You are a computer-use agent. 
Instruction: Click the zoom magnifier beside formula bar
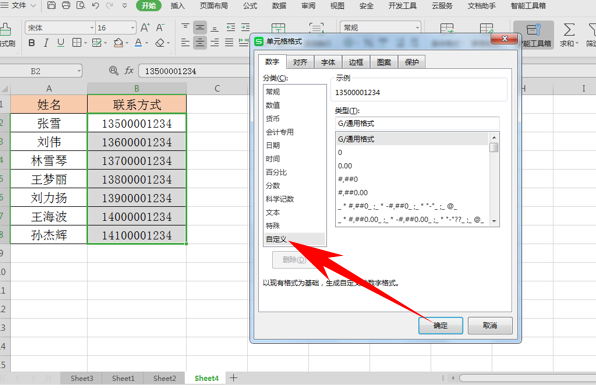point(113,70)
